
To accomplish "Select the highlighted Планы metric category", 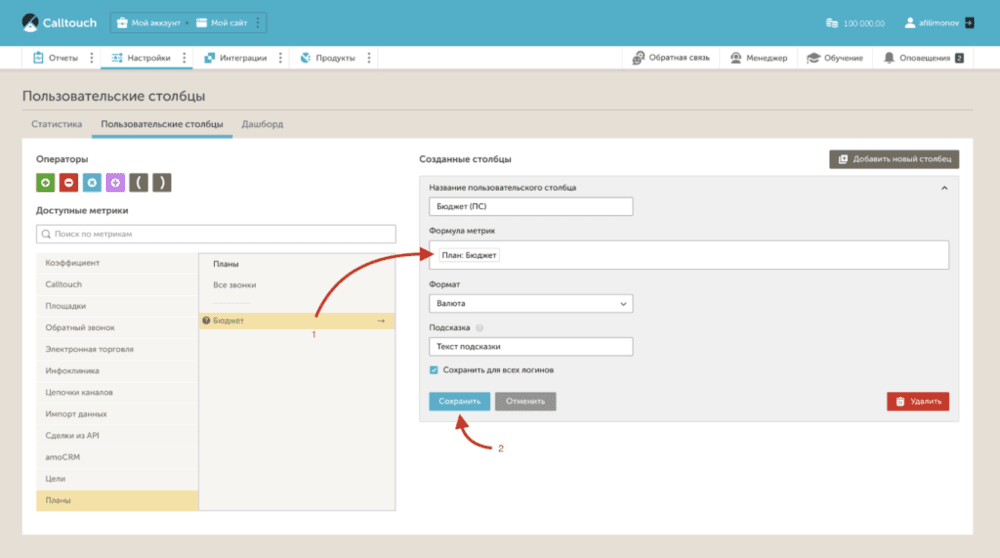I will (117, 501).
